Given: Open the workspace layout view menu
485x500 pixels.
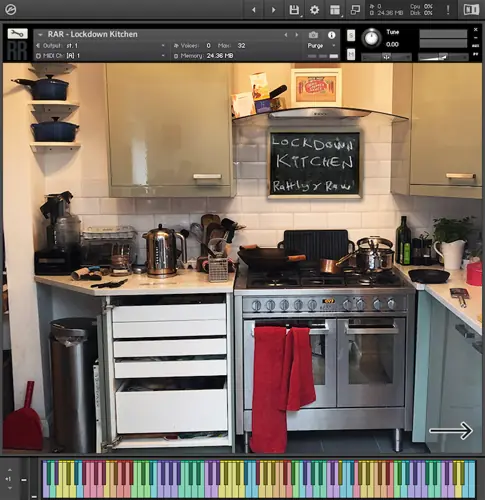Looking at the screenshot, I should pos(335,10).
